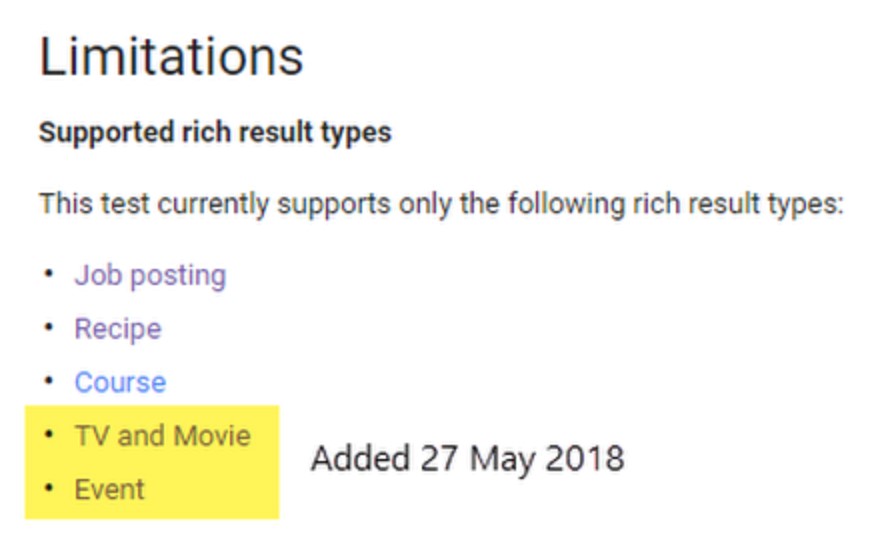The height and width of the screenshot is (540, 882).
Task: Click the bullet point beside Recipe
Action: pos(47,328)
